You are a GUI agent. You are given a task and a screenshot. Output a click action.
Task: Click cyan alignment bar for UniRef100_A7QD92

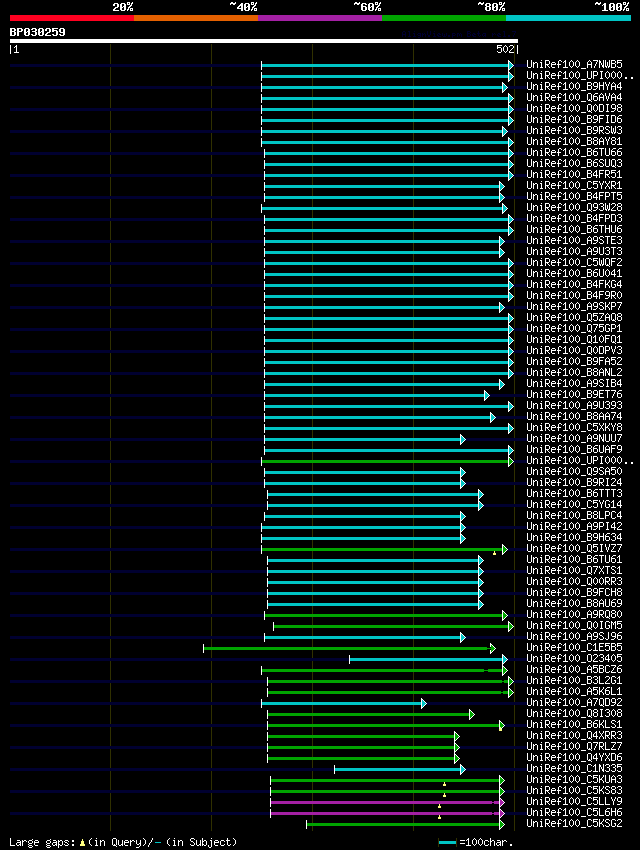344,704
